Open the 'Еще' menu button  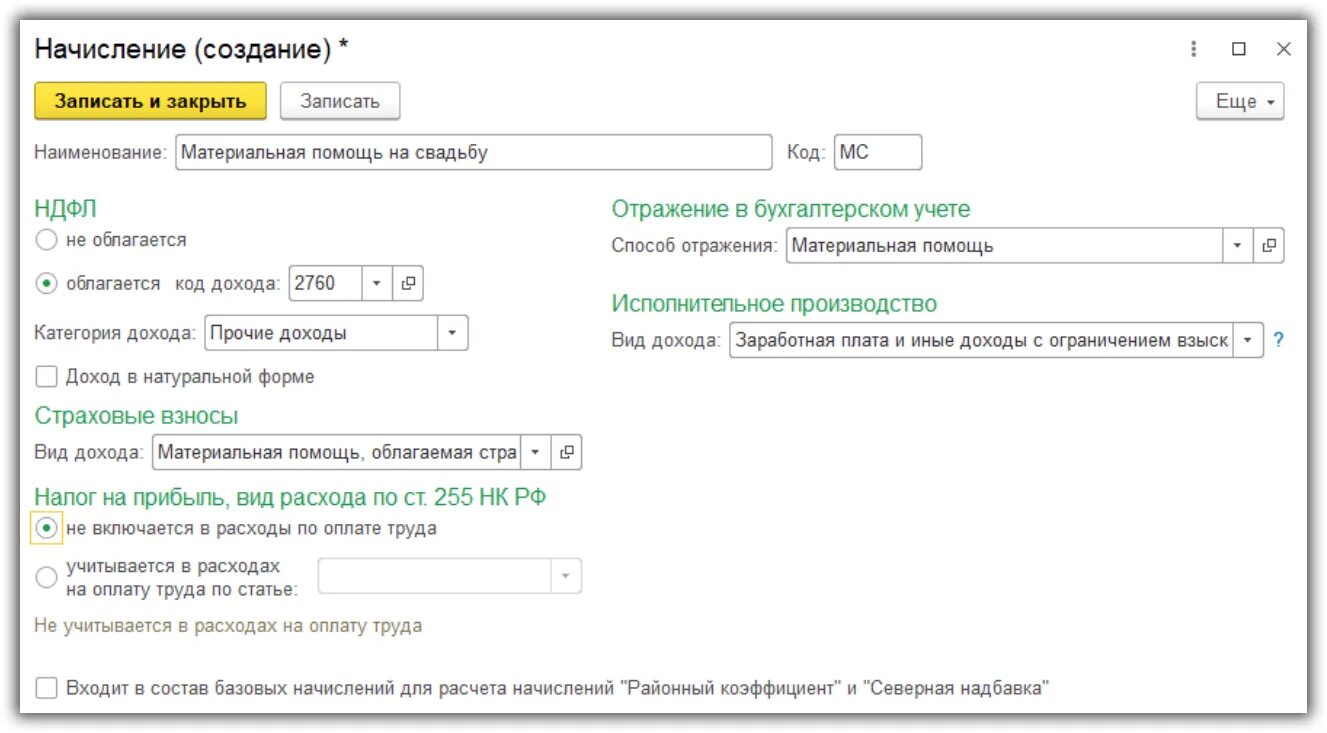click(1240, 101)
